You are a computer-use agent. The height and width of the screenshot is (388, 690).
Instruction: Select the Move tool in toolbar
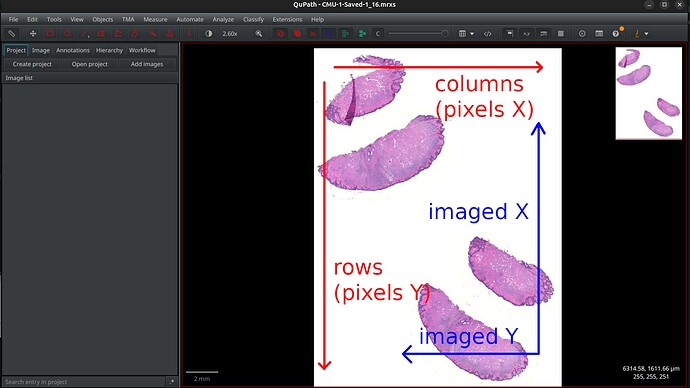(33, 33)
